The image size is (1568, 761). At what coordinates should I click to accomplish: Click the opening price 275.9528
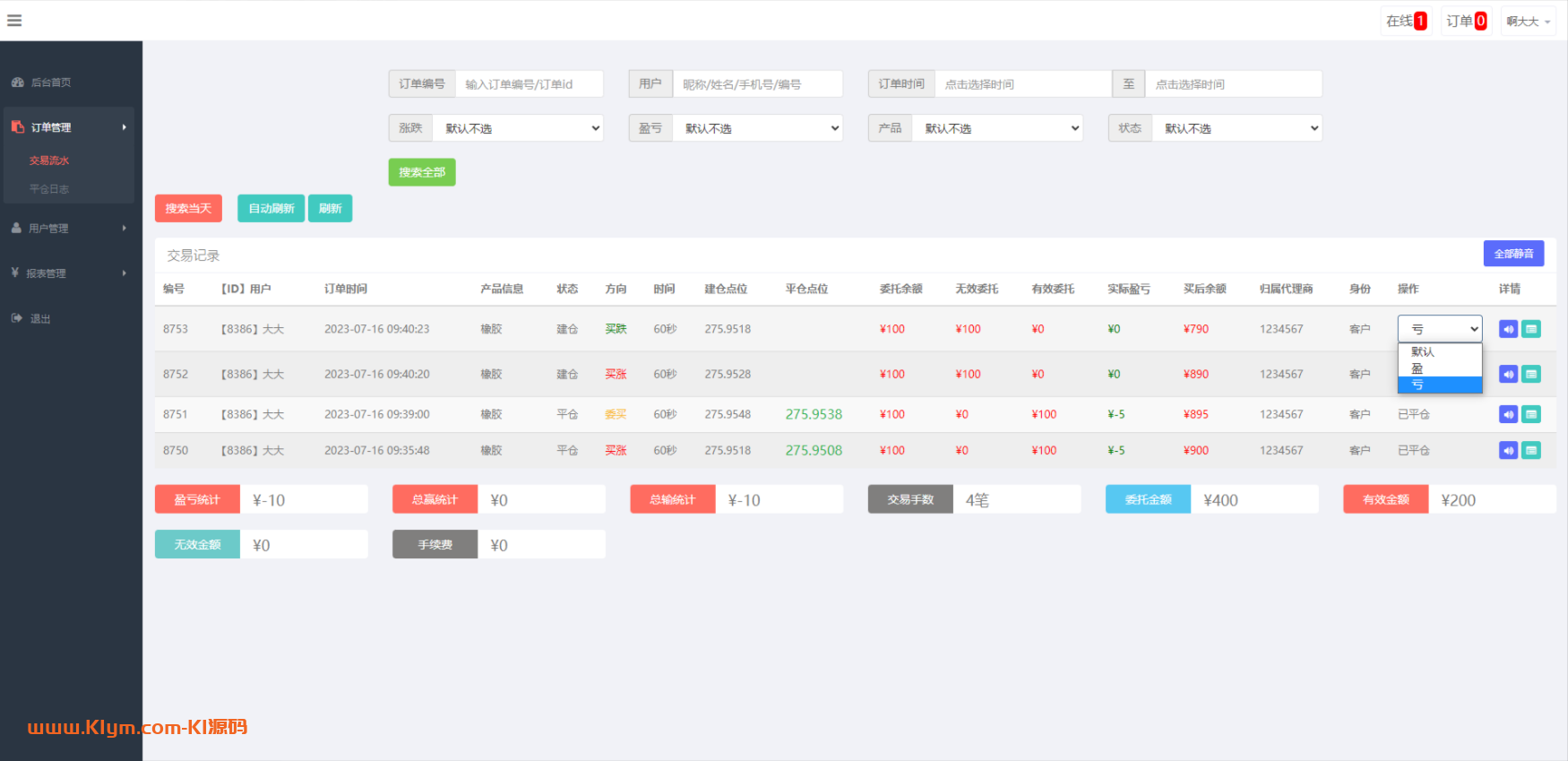point(728,374)
